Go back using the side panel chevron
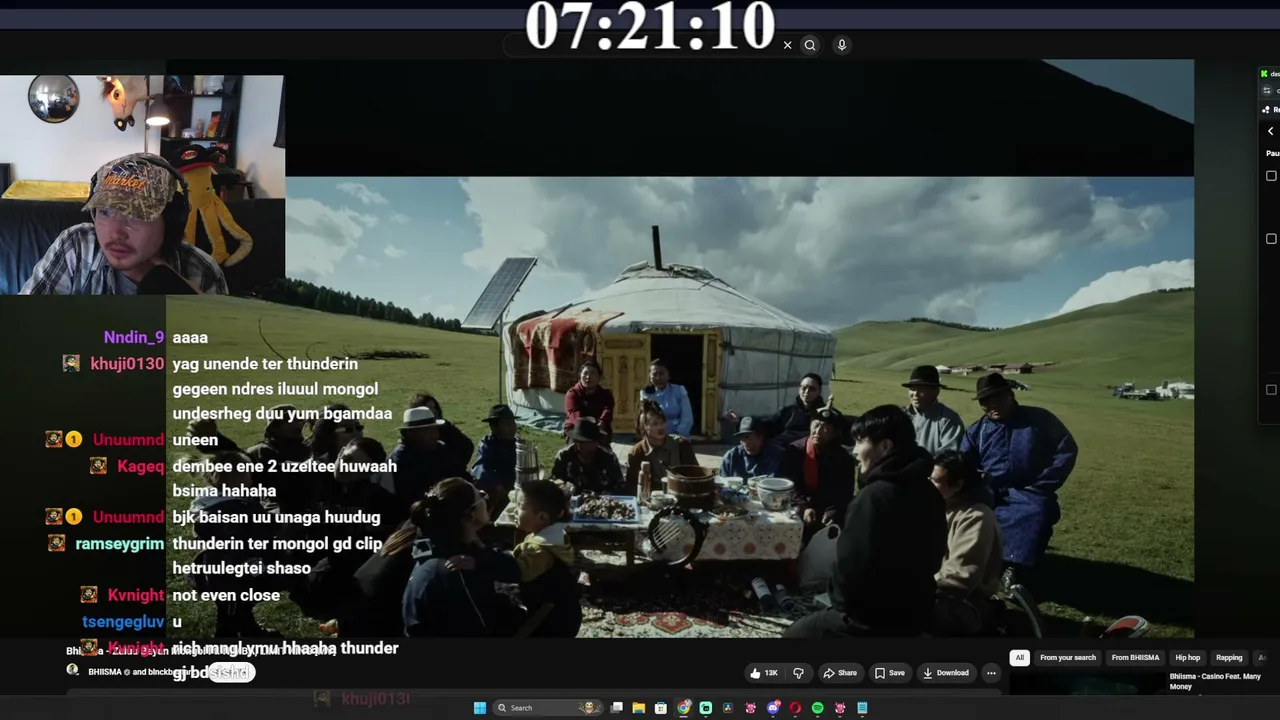 [x=1271, y=131]
